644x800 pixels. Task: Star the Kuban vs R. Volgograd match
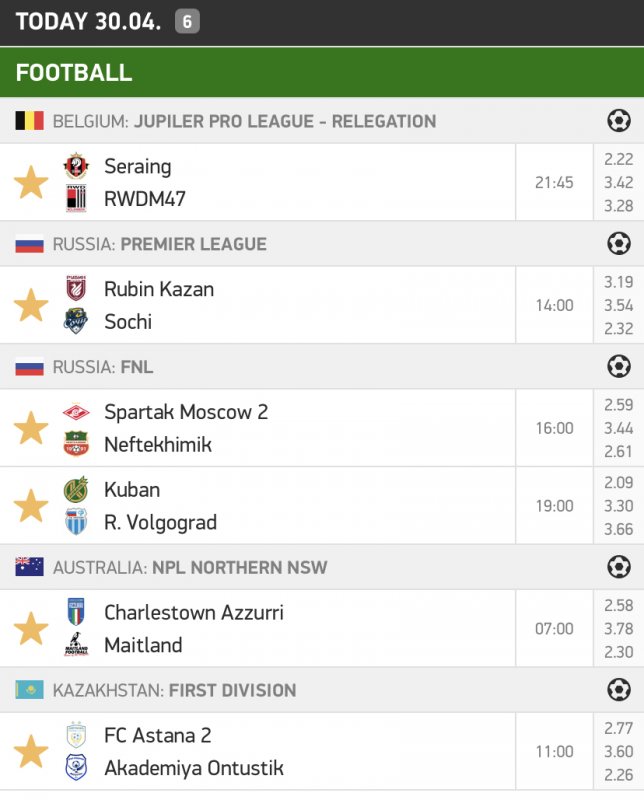coord(31,506)
